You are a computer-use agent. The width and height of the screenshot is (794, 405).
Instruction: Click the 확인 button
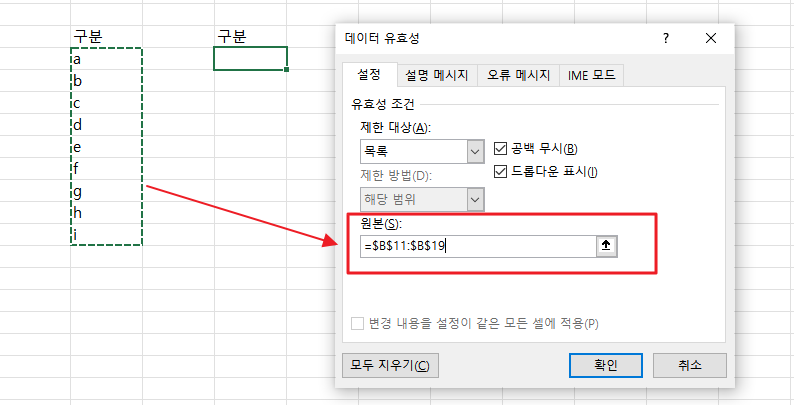click(x=606, y=366)
